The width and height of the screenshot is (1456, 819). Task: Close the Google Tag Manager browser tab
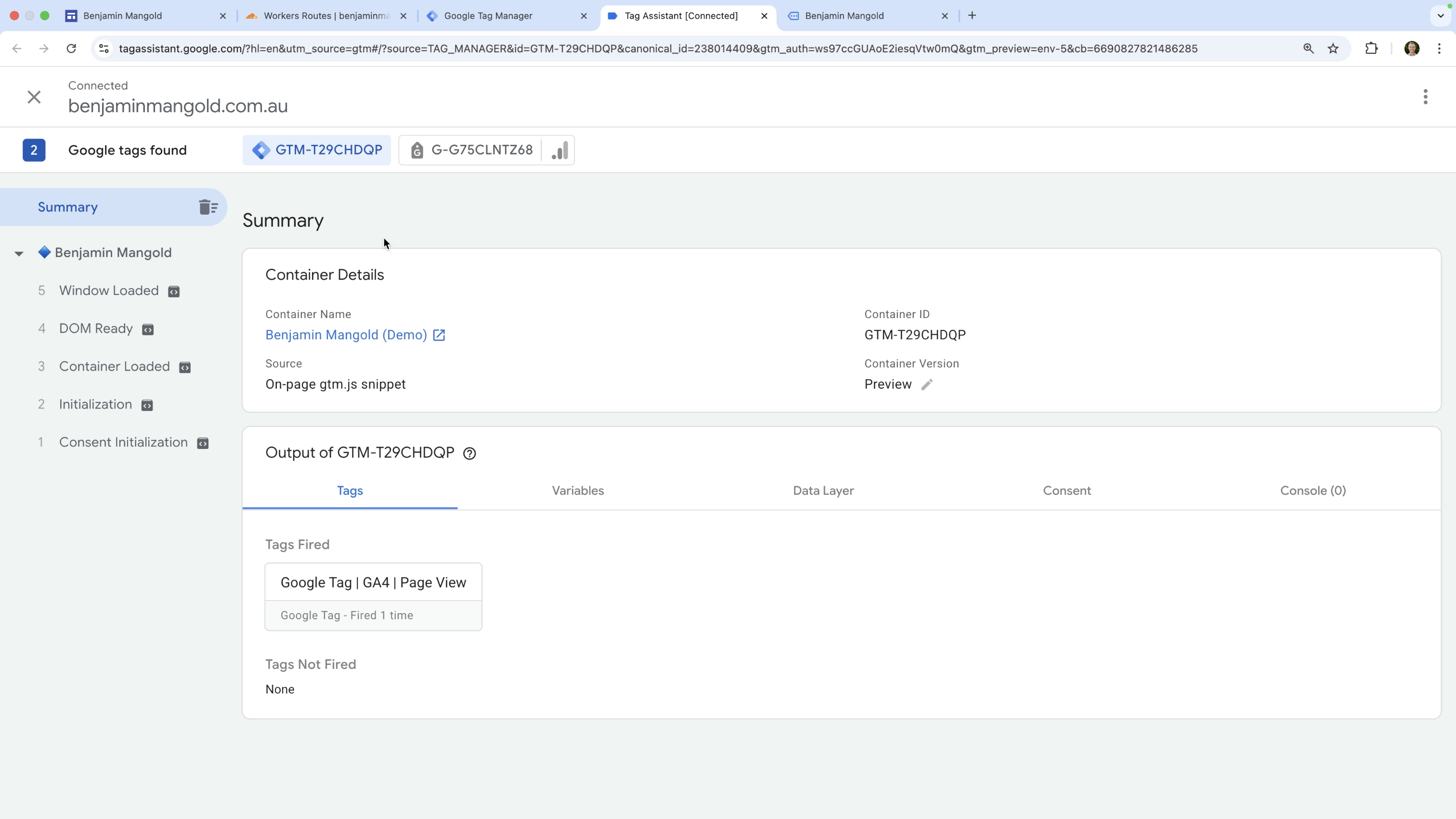(x=584, y=16)
